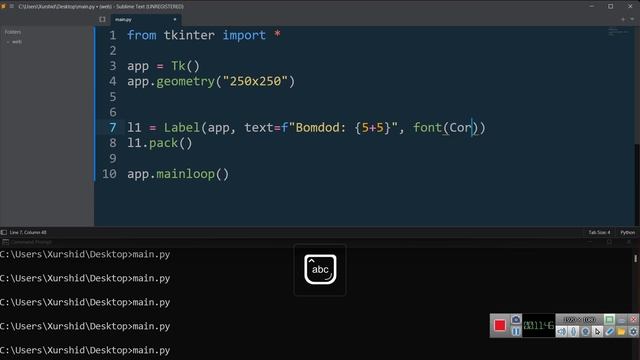Open the tab list dropdown arrow
640x360 pixels.
[632, 19]
